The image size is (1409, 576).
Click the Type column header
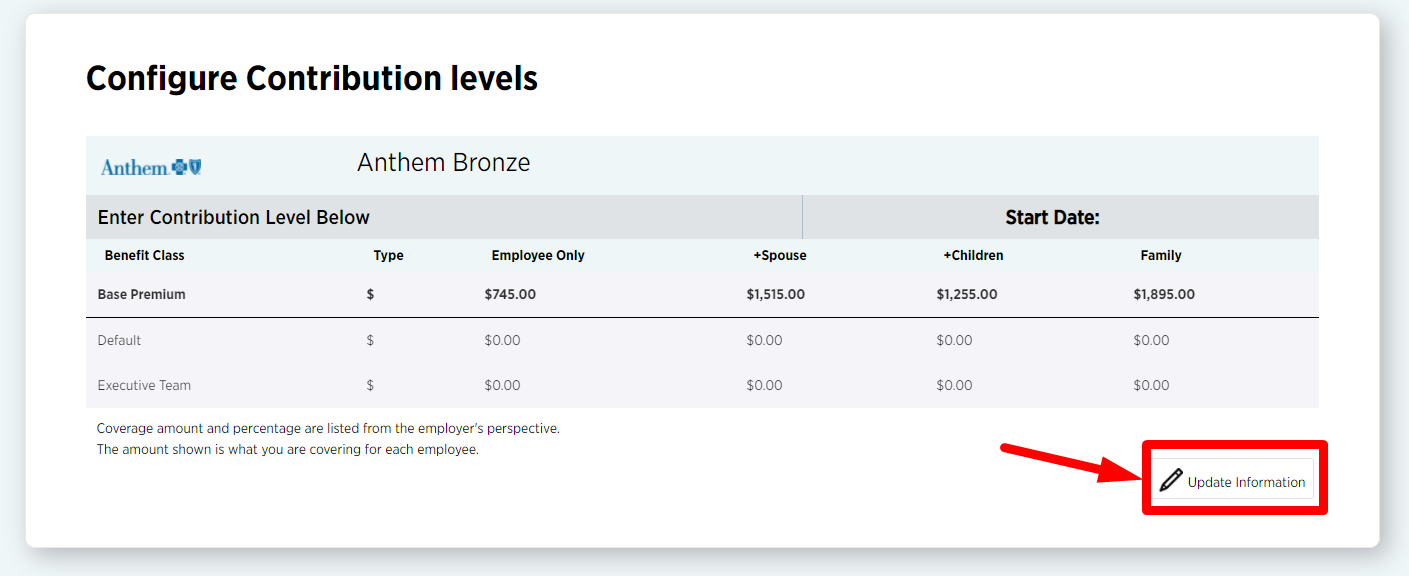coord(388,255)
